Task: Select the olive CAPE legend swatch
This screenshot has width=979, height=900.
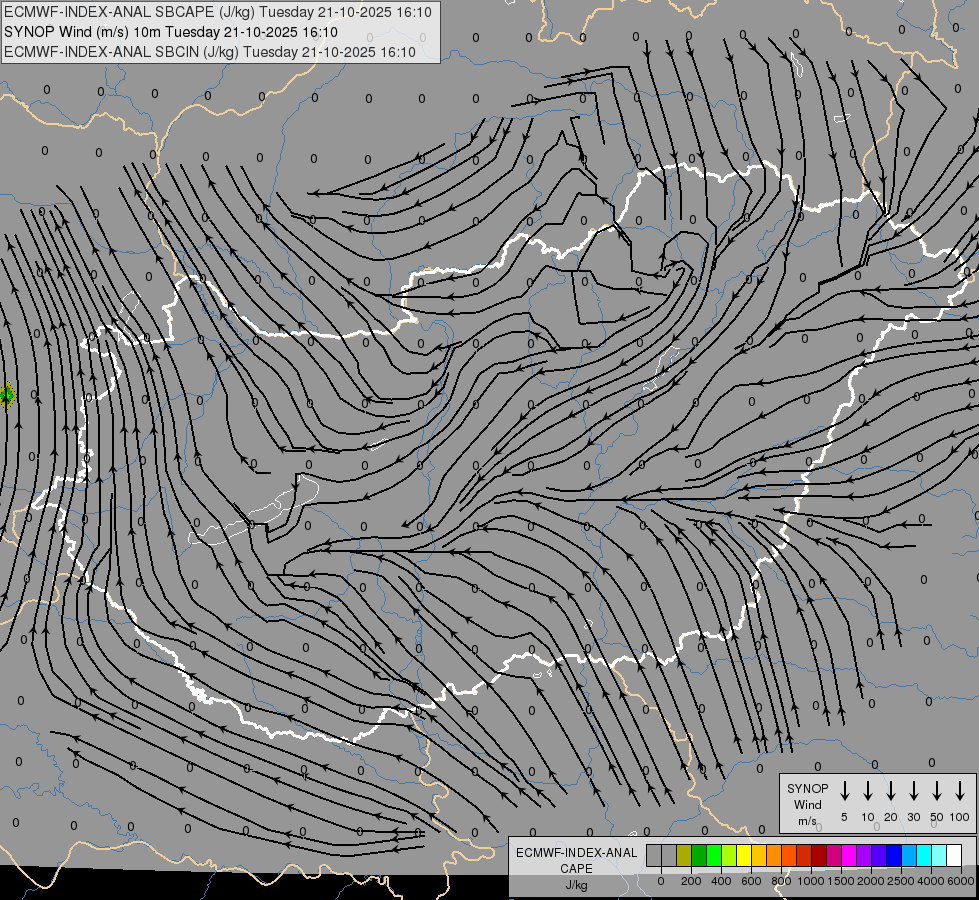Action: (x=684, y=855)
